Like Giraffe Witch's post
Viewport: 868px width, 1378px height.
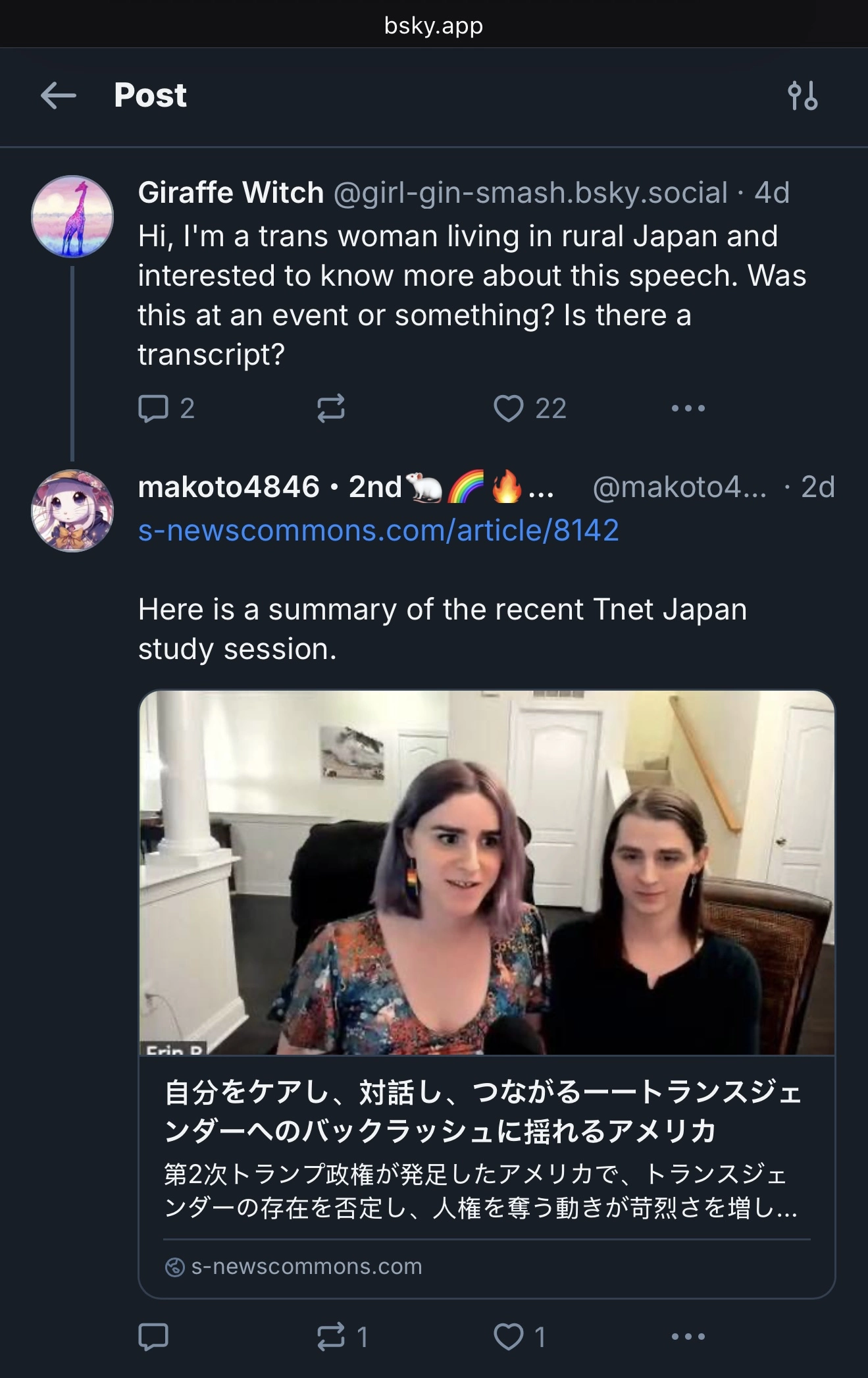click(x=508, y=408)
